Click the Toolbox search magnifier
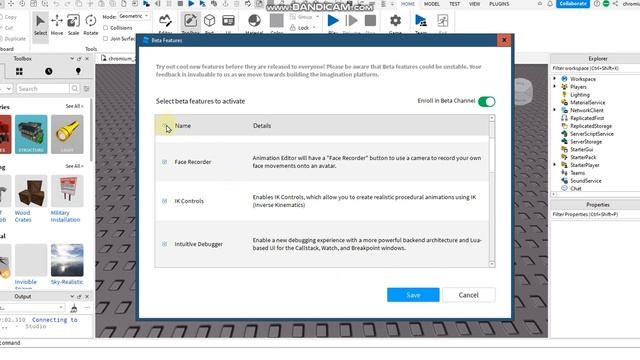 pos(75,89)
